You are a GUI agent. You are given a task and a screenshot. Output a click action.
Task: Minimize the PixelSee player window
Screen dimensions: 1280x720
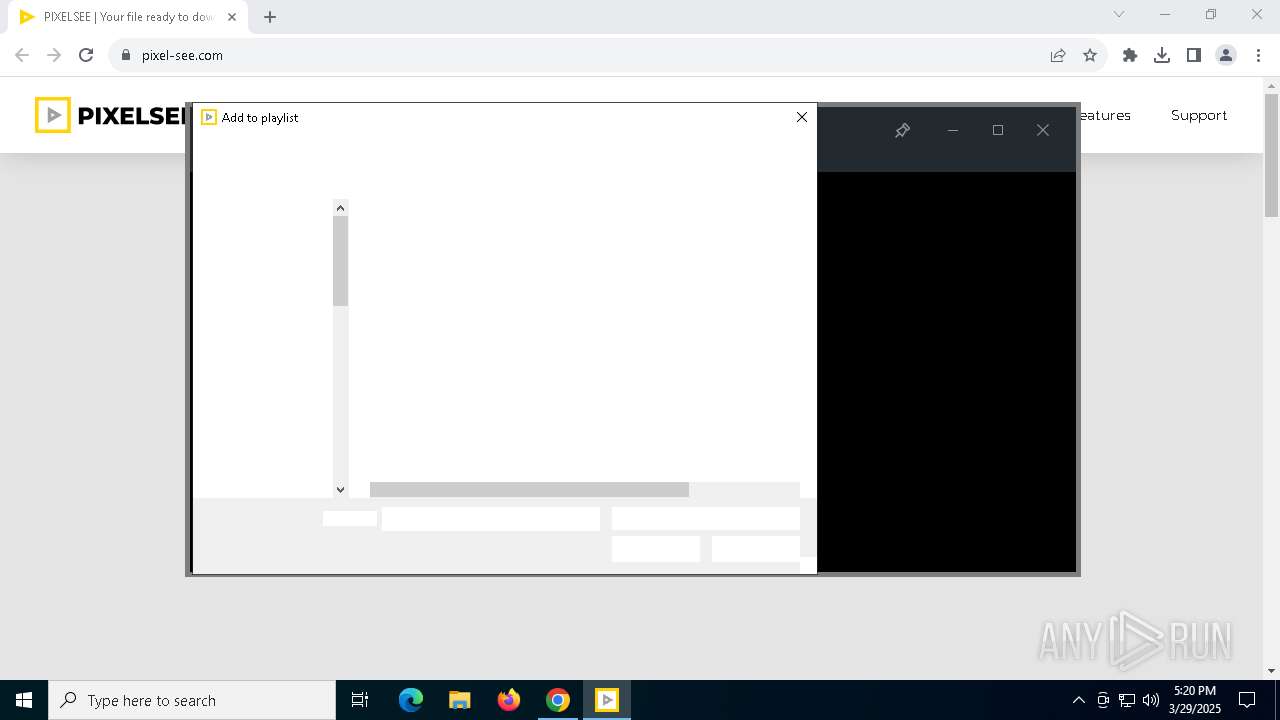point(952,130)
